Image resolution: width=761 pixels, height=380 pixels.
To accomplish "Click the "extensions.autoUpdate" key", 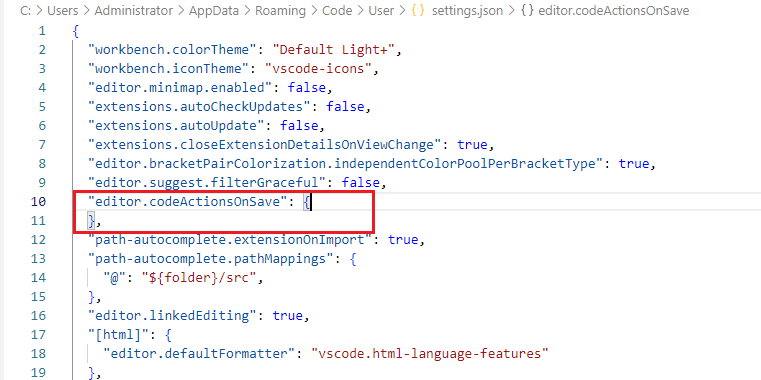I will pos(175,126).
